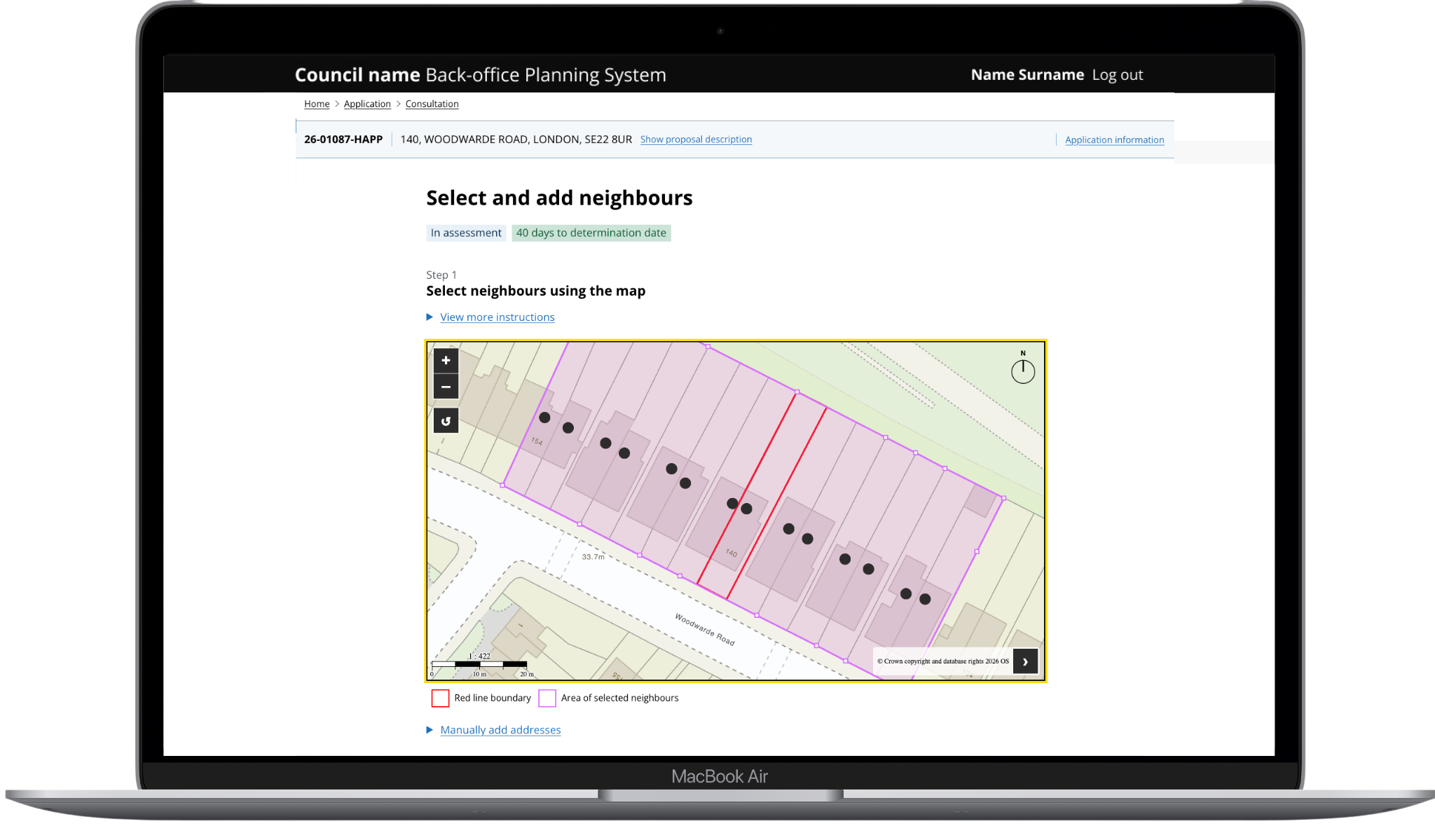Open Application information
1435x840 pixels.
pos(1114,139)
